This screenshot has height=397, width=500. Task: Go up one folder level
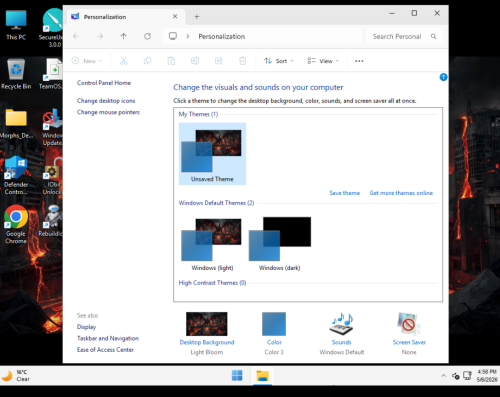[x=124, y=36]
